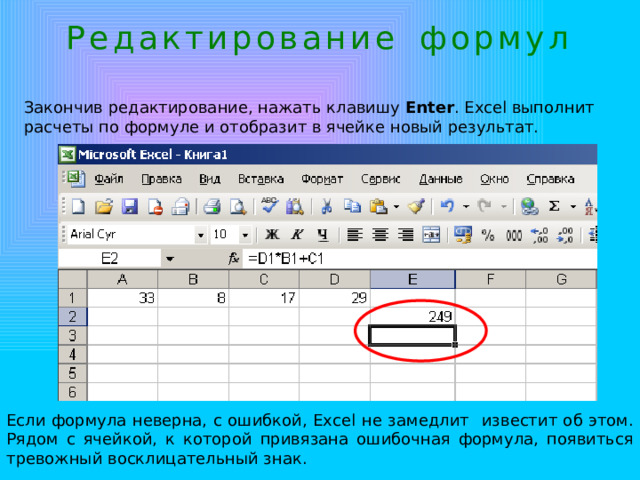Toggle Underline (Ч) formatting
The width and height of the screenshot is (640, 480).
coord(323,235)
